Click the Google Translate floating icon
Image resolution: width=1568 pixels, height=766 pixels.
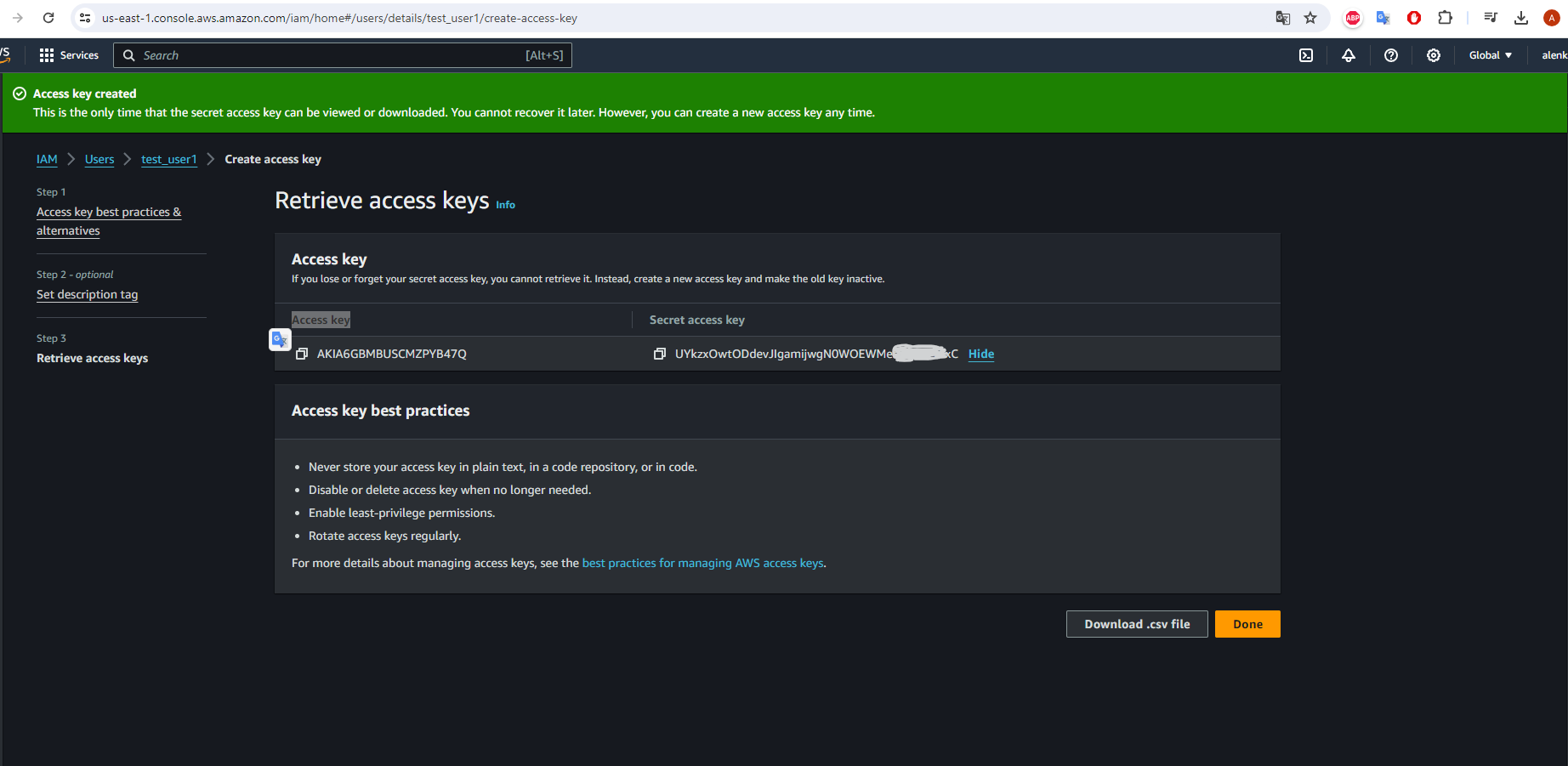pyautogui.click(x=279, y=339)
